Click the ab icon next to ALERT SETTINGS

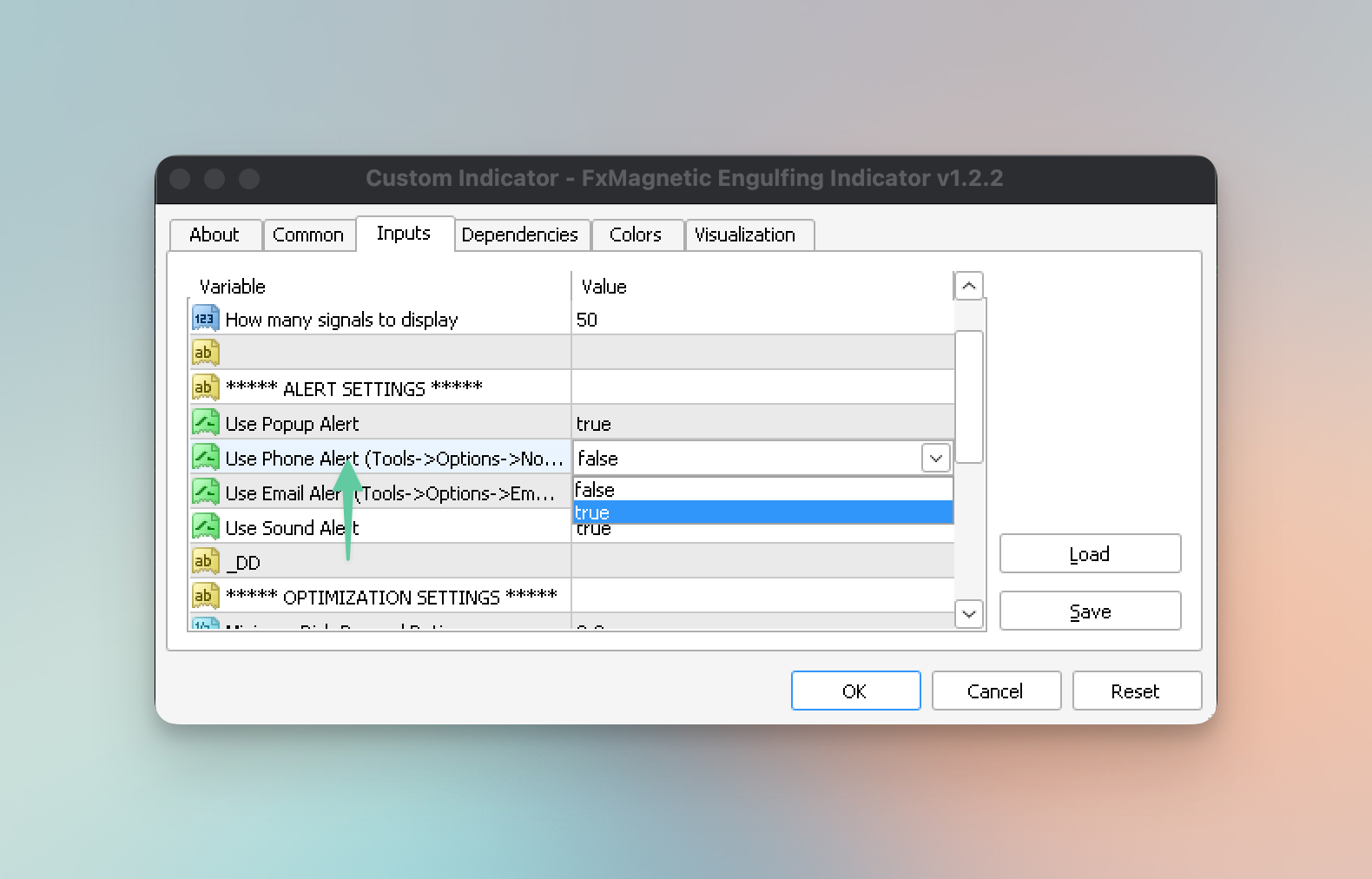click(x=205, y=387)
